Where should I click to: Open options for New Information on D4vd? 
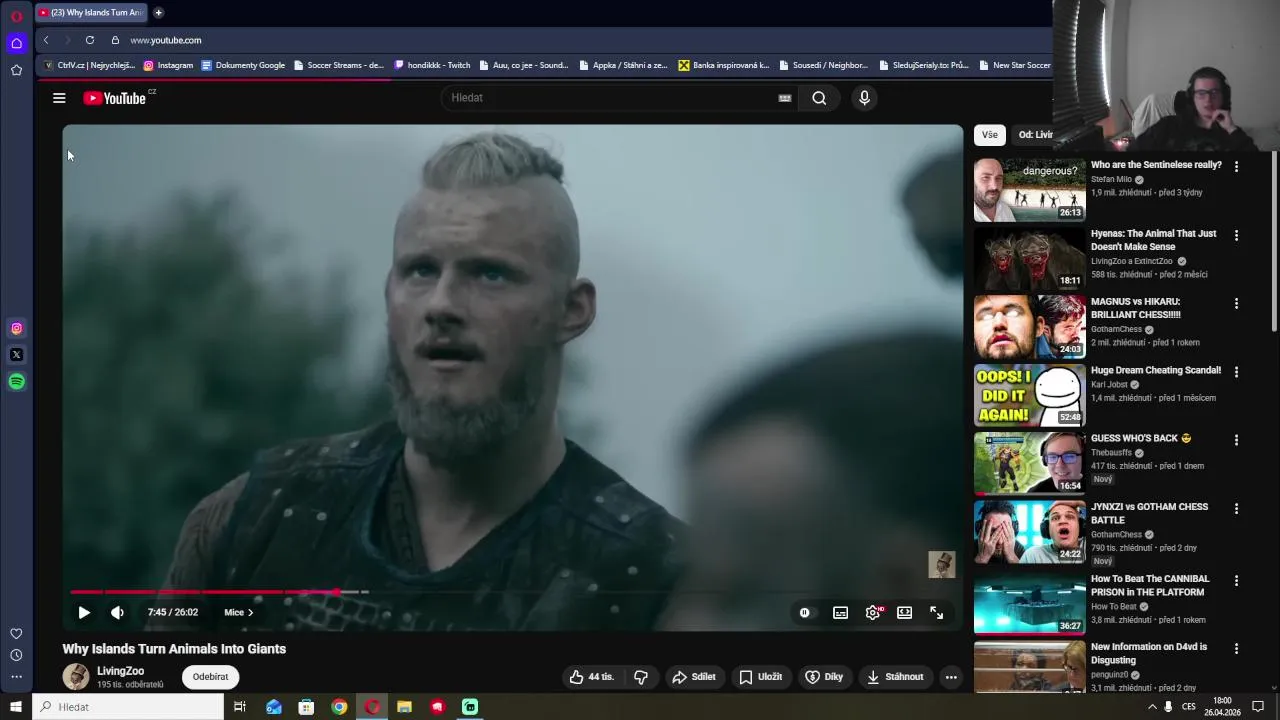(1236, 648)
